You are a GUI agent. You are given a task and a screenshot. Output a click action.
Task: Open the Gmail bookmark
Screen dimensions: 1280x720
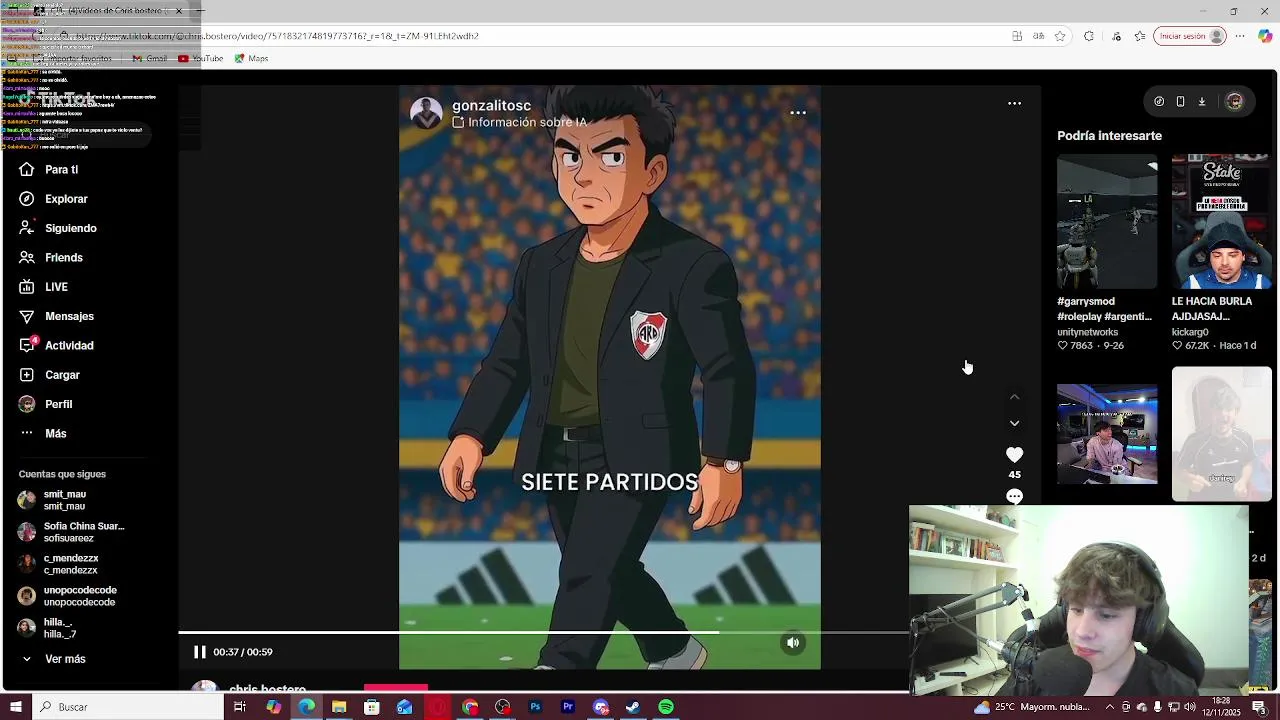[150, 58]
